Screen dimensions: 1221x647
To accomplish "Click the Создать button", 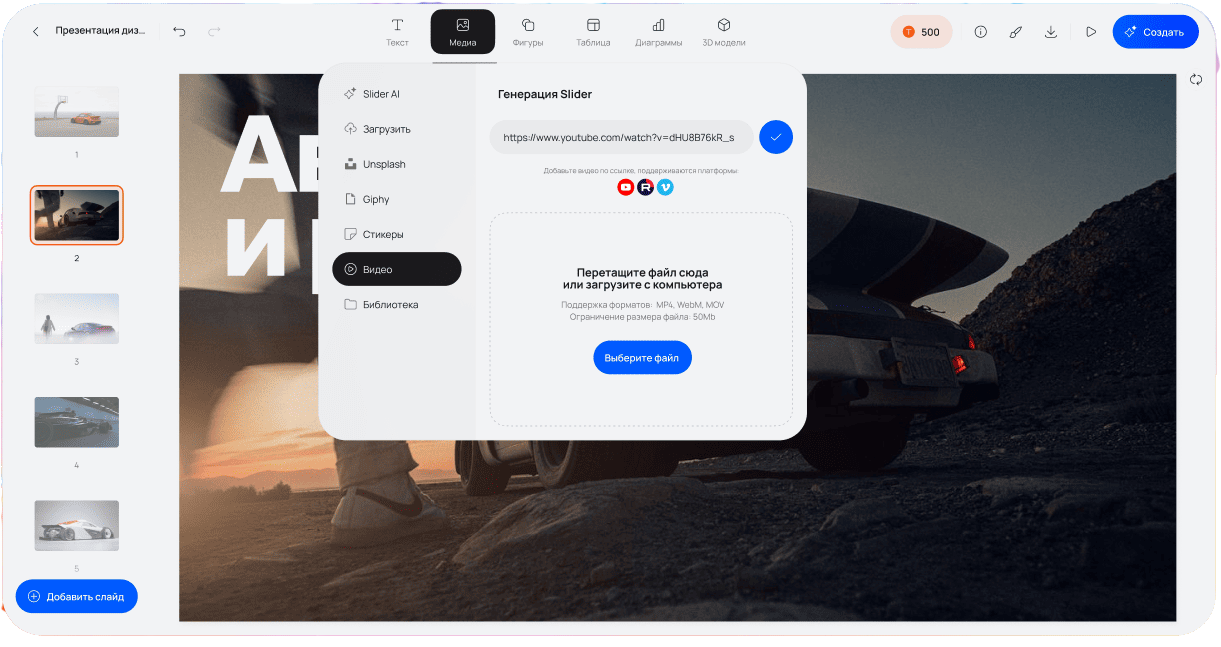I will (1154, 32).
